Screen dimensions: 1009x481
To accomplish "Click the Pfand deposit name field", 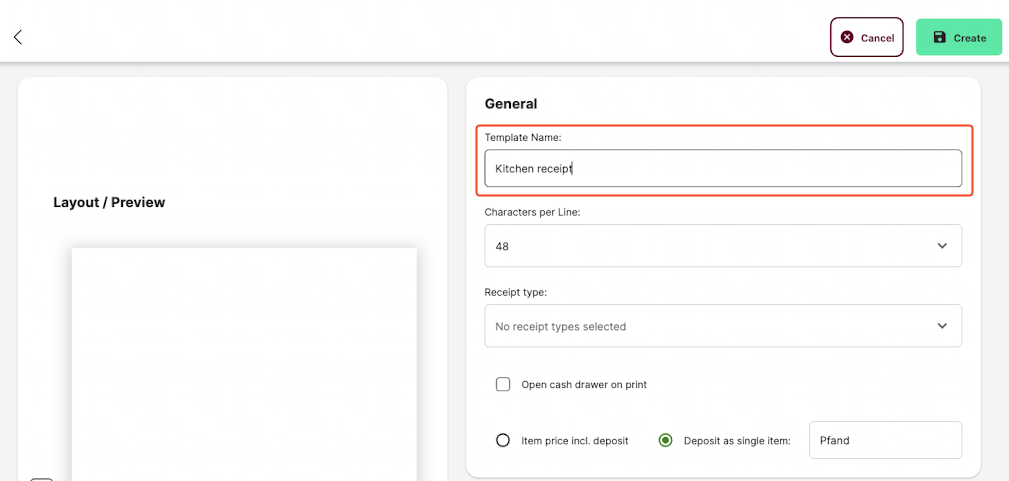I will tap(885, 440).
